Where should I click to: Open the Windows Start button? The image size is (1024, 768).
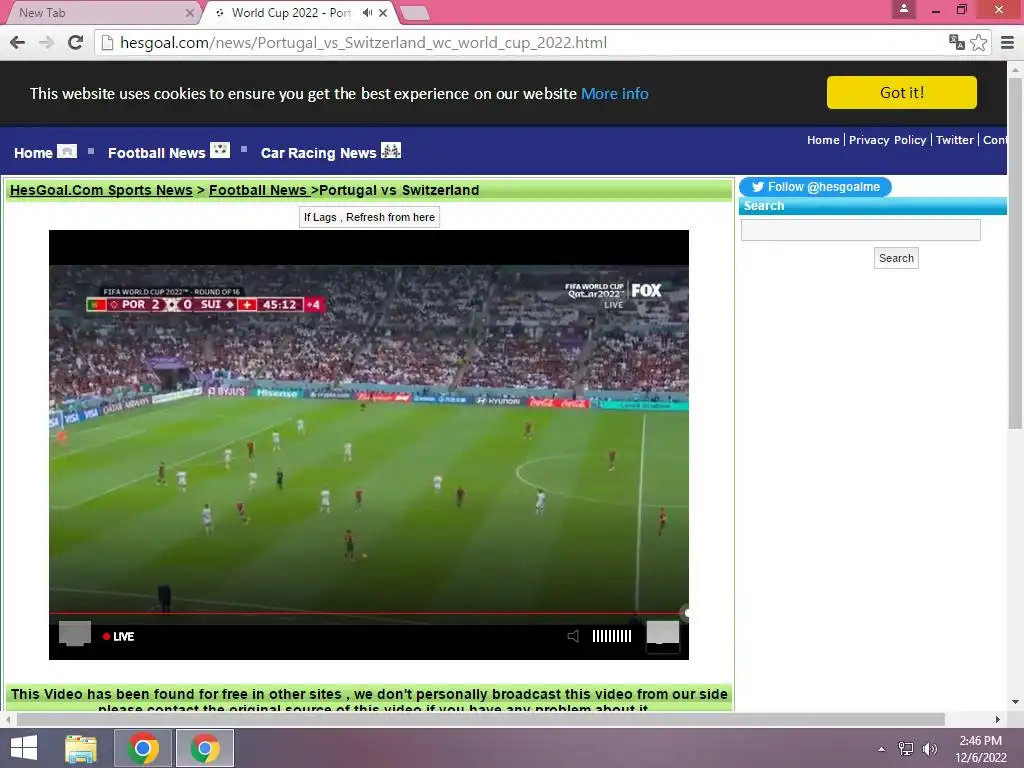(24, 748)
